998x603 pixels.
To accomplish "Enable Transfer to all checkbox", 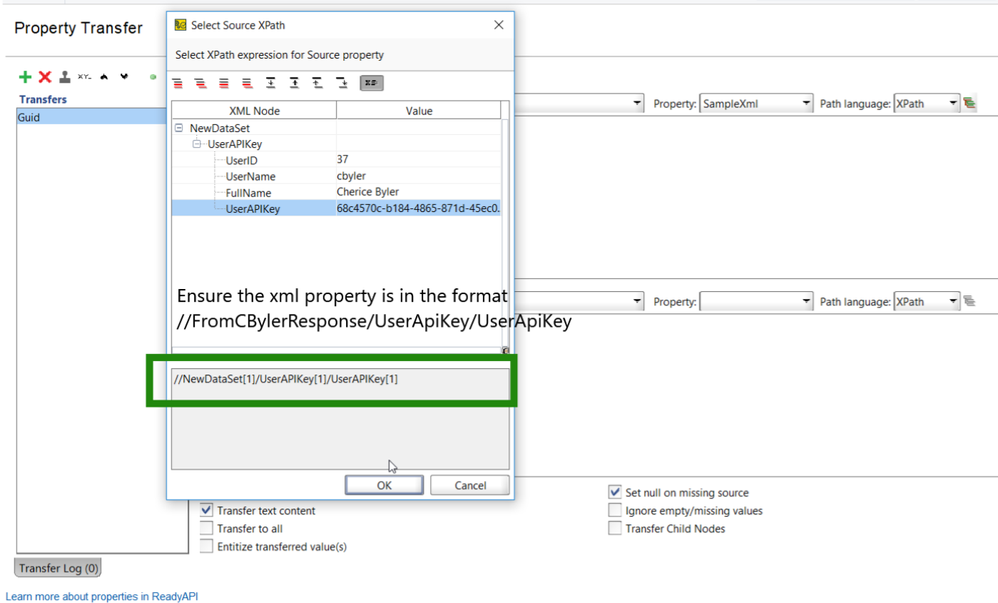I will [x=207, y=528].
